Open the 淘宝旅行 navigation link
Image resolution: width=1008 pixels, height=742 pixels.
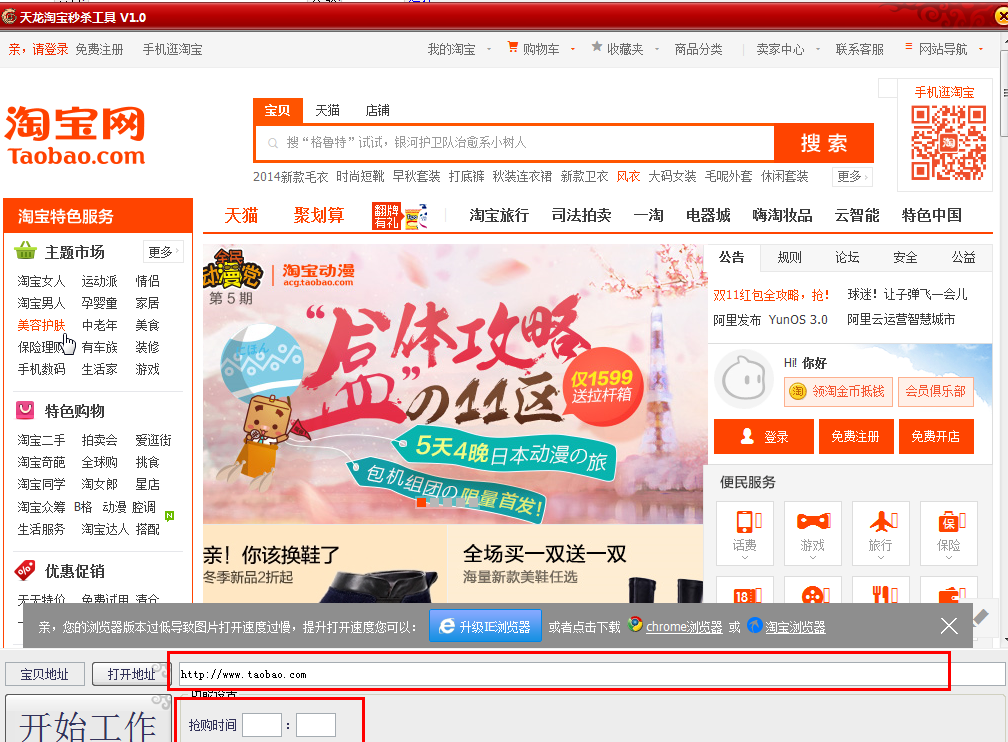tap(499, 215)
